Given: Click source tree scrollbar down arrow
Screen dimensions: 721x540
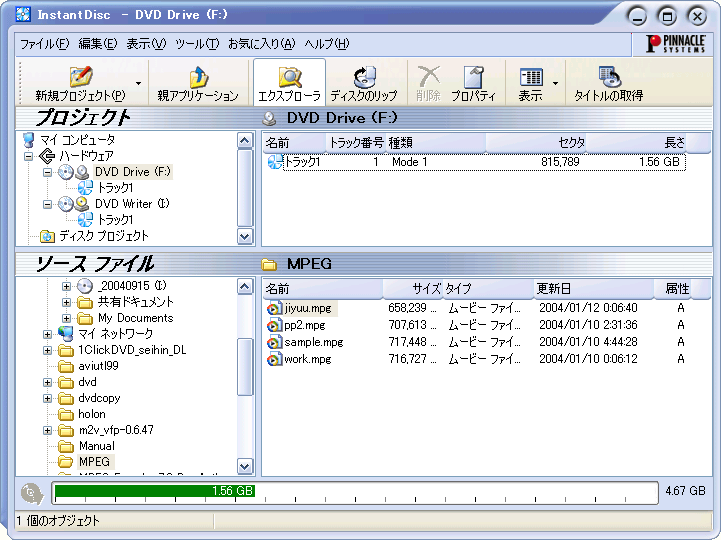Looking at the screenshot, I should click(x=245, y=467).
